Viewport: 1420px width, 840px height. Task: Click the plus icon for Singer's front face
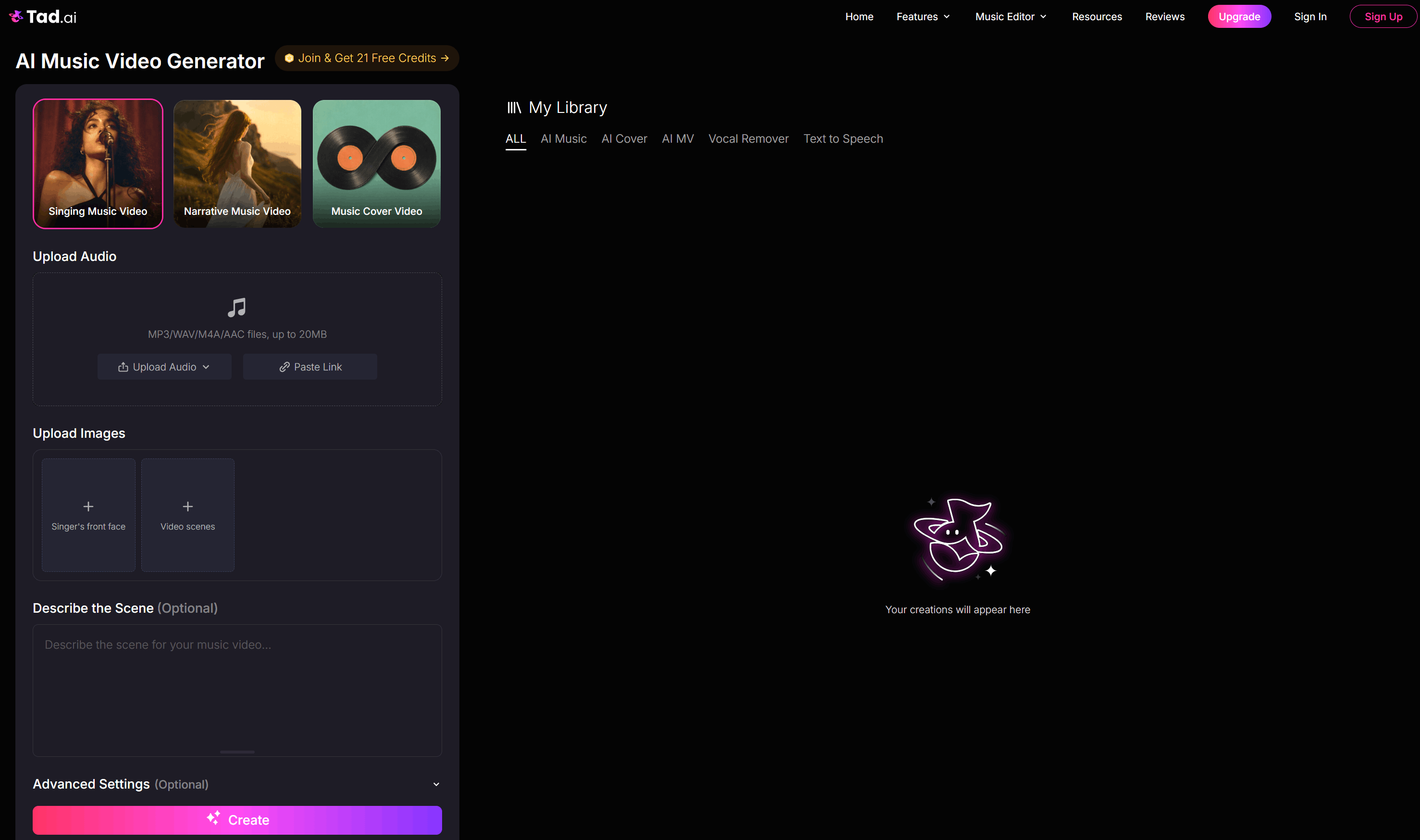click(x=88, y=506)
